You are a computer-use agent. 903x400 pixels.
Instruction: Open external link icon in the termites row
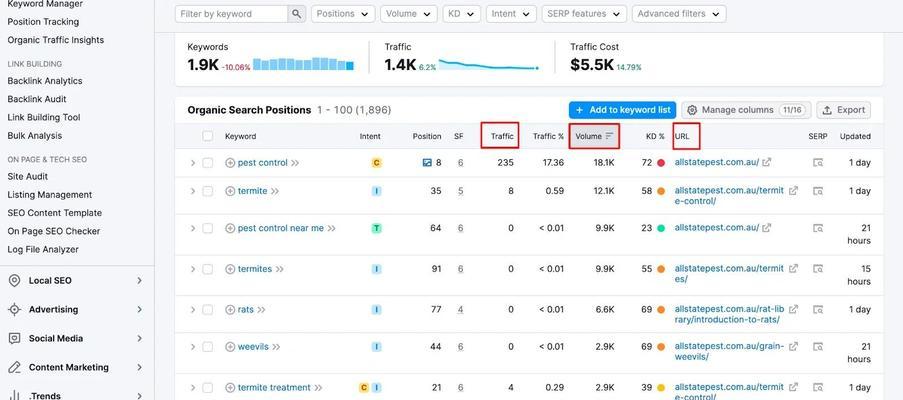tap(793, 268)
